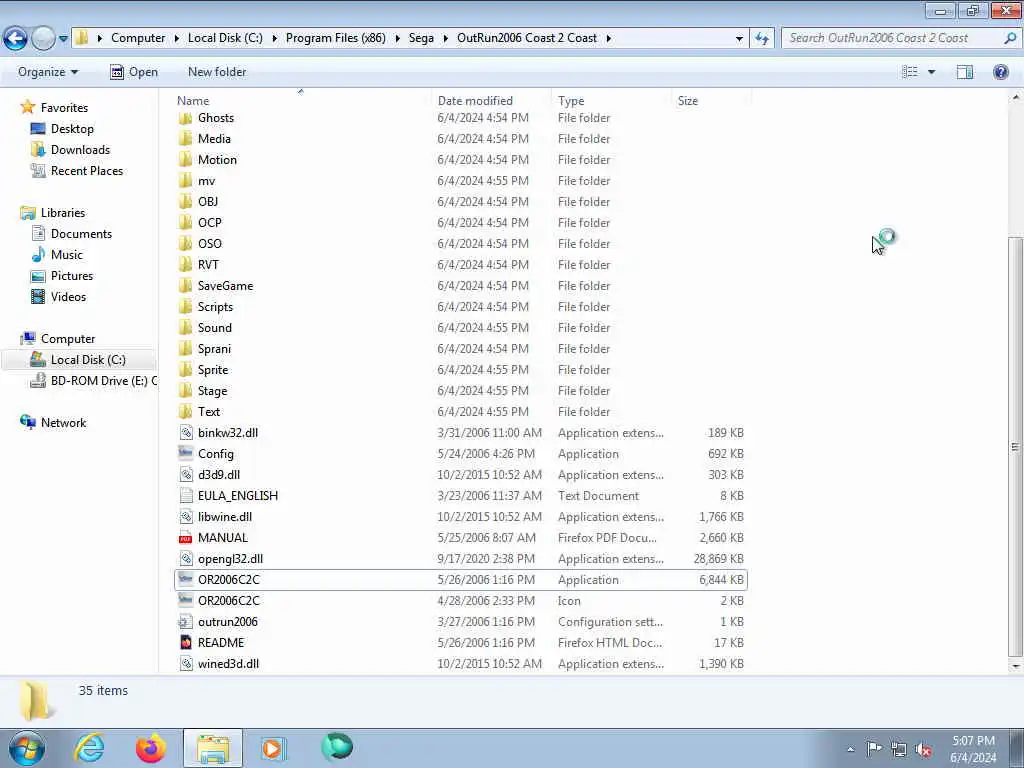Click the Forward navigation arrow

pyautogui.click(x=43, y=39)
